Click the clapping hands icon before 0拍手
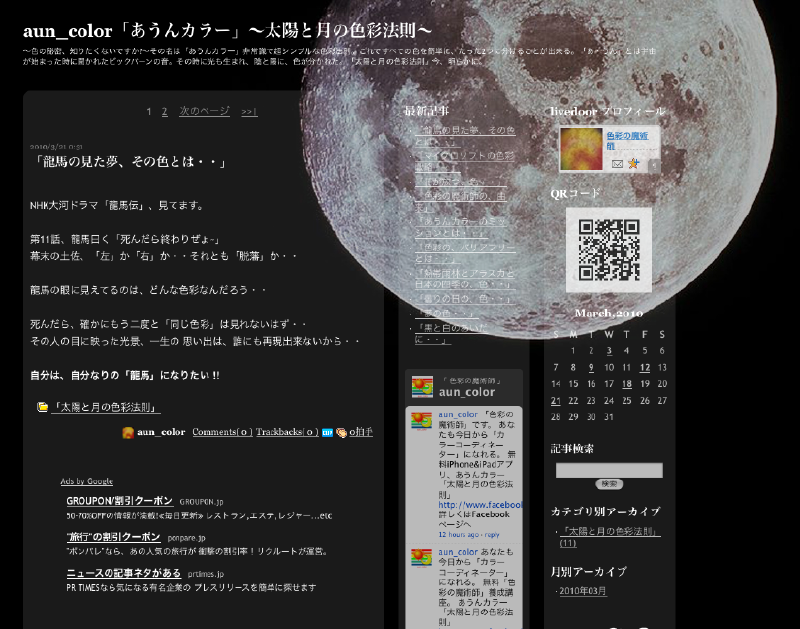 341,432
